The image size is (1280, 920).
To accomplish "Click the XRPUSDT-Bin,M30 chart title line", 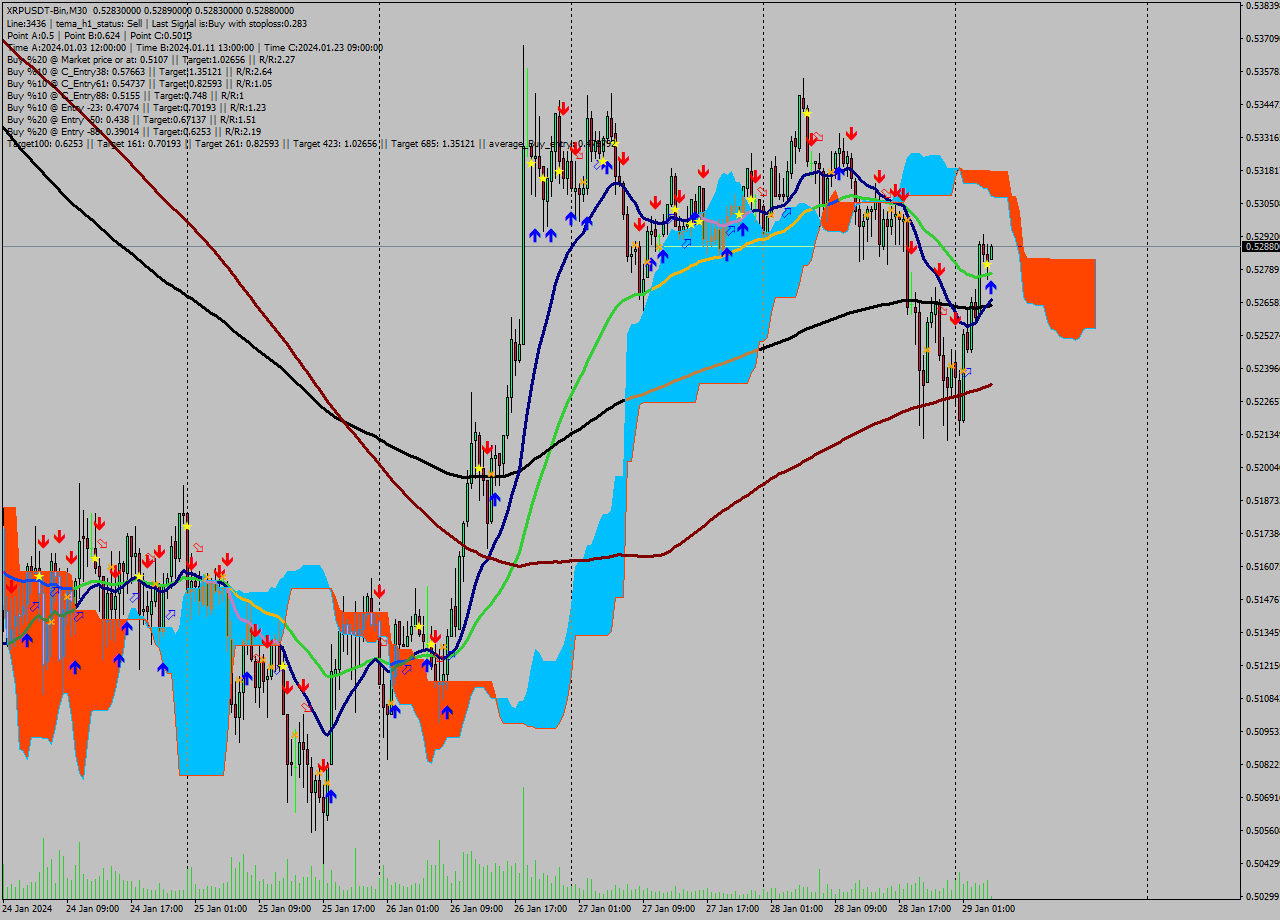I will pyautogui.click(x=150, y=11).
